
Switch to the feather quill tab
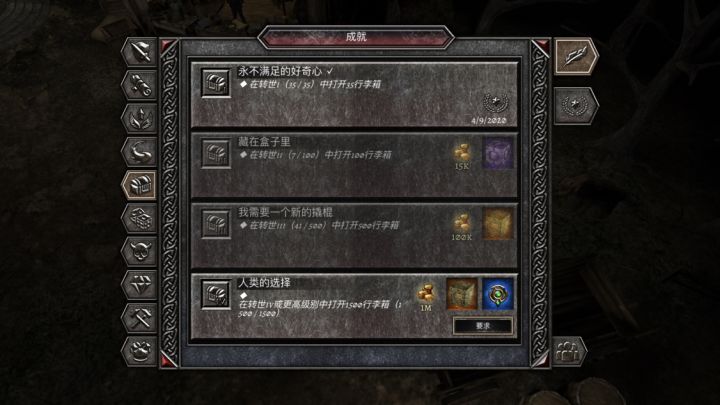coord(576,56)
